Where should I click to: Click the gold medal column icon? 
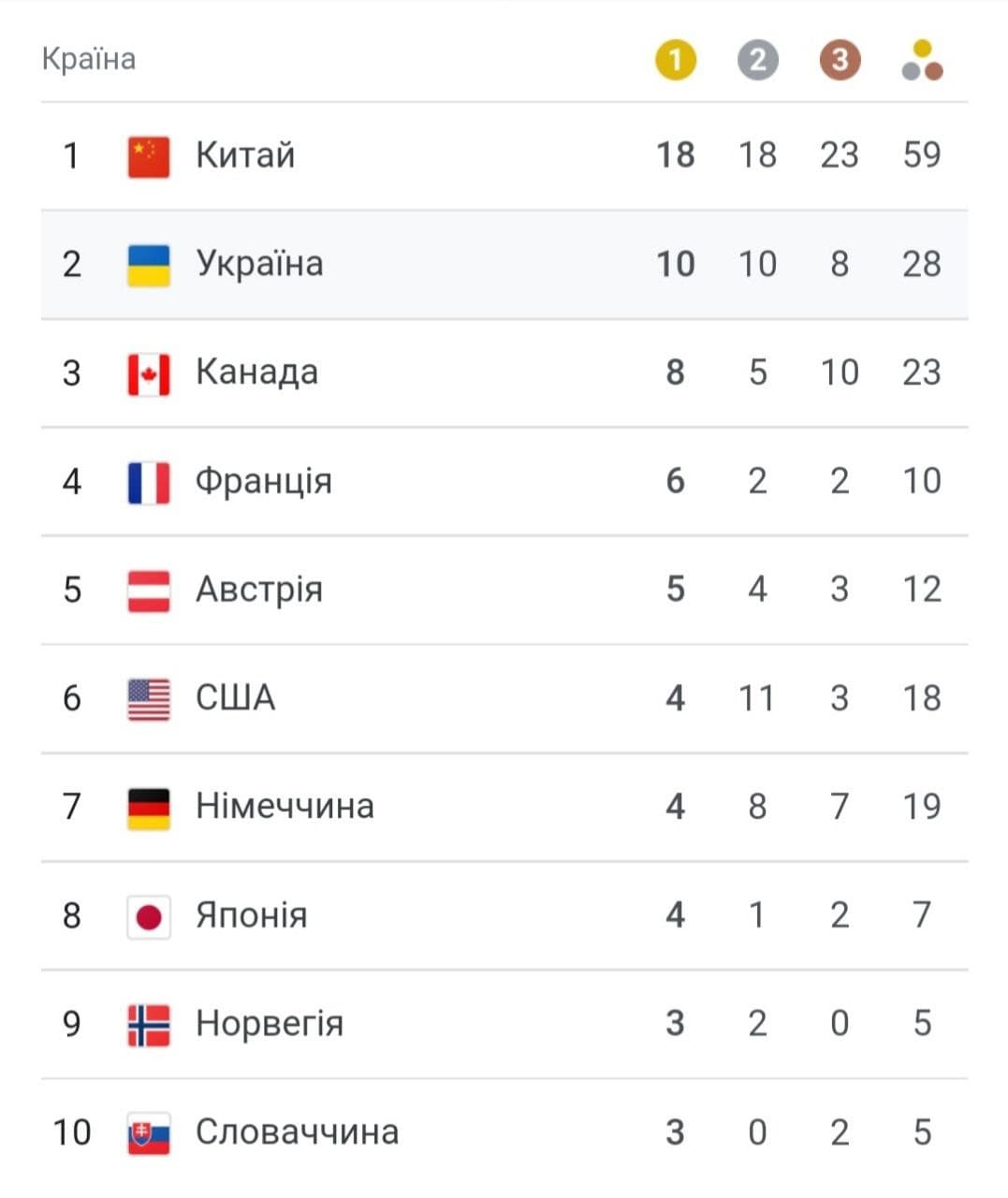pyautogui.click(x=675, y=61)
